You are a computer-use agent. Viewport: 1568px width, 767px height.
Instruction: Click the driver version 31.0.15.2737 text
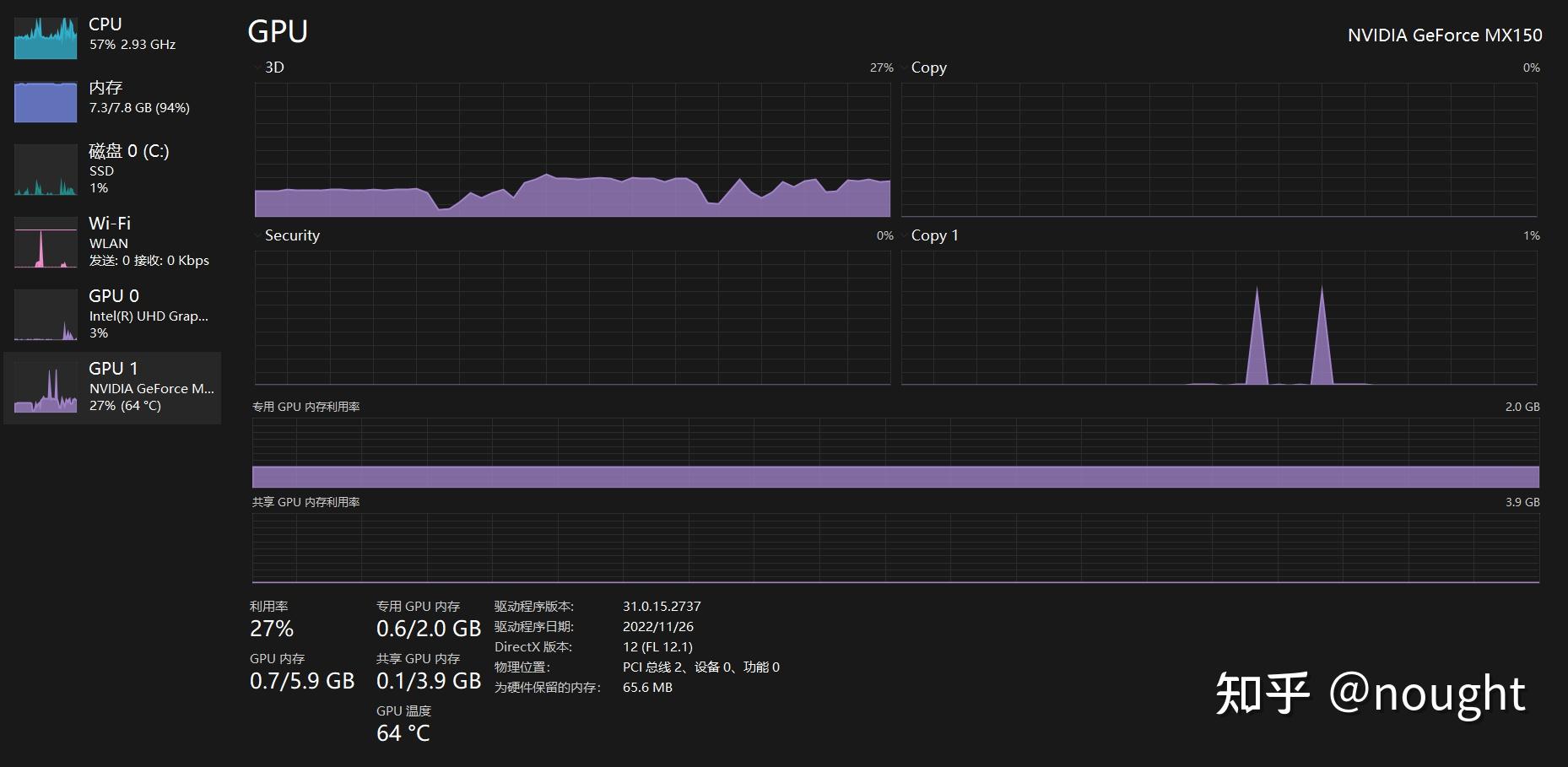[662, 607]
